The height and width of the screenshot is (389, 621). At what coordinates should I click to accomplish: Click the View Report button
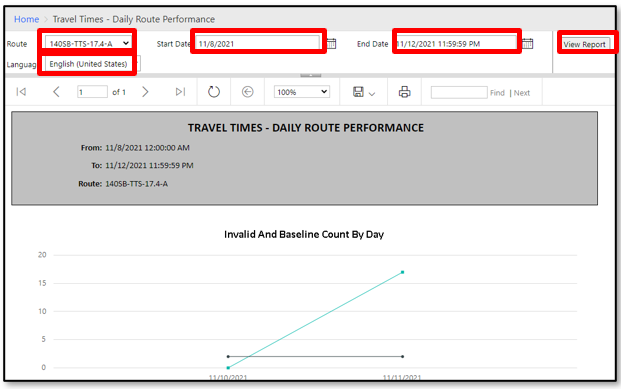[x=585, y=44]
